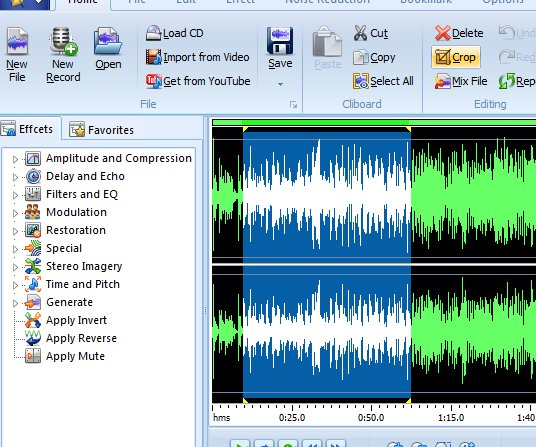The width and height of the screenshot is (536, 447).
Task: Delete the selected audio
Action: coord(459,33)
